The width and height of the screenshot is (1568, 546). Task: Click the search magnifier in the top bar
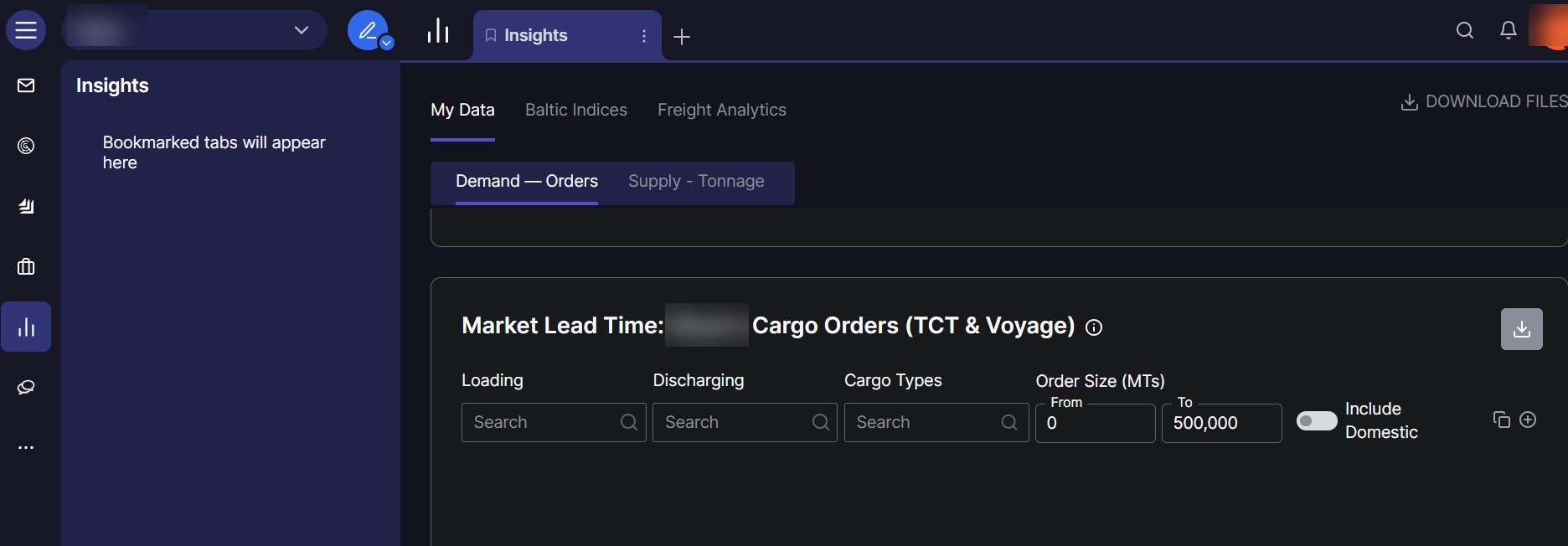1464,30
